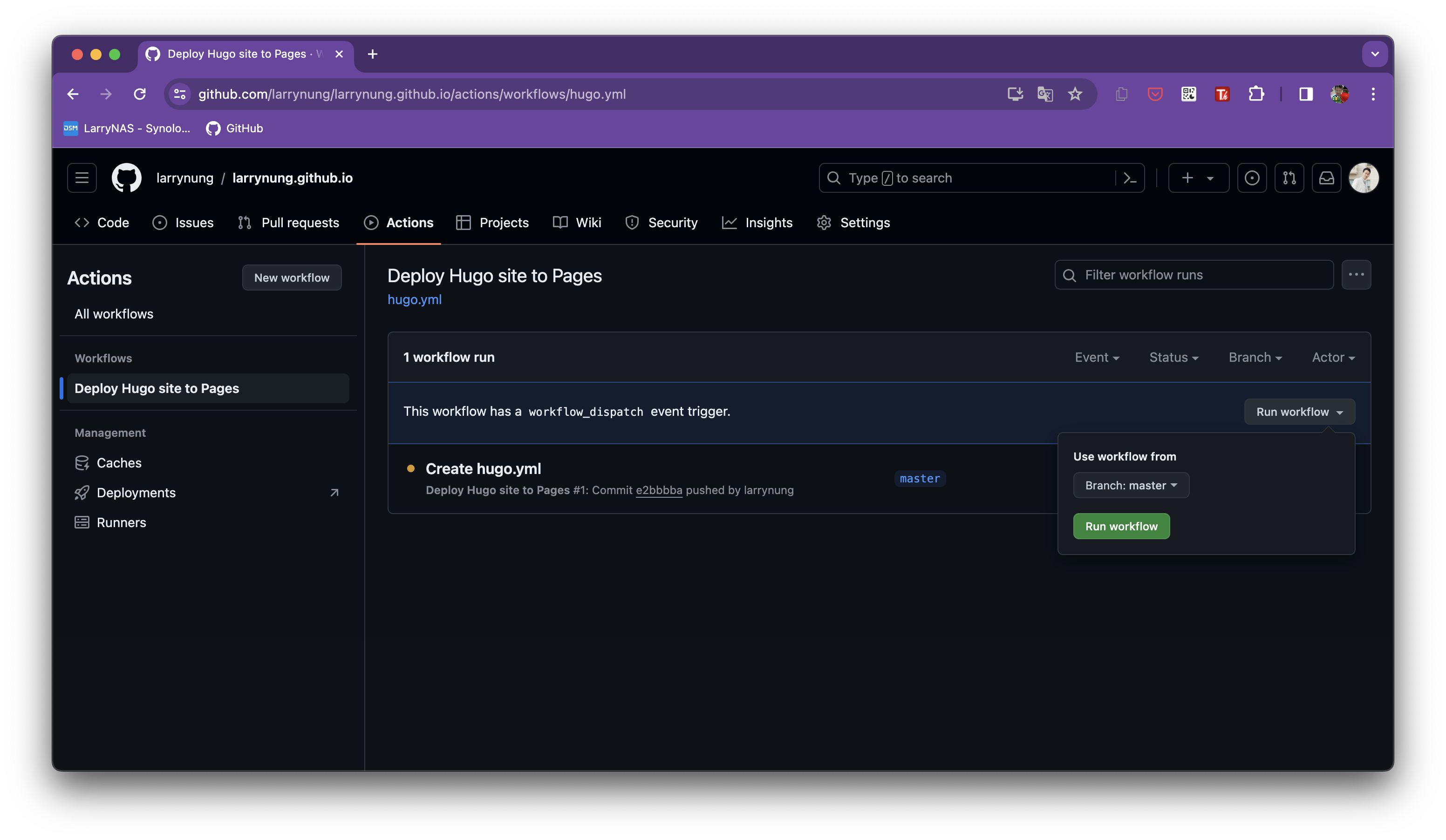View site information icon in address bar
Image resolution: width=1446 pixels, height=840 pixels.
pyautogui.click(x=180, y=94)
